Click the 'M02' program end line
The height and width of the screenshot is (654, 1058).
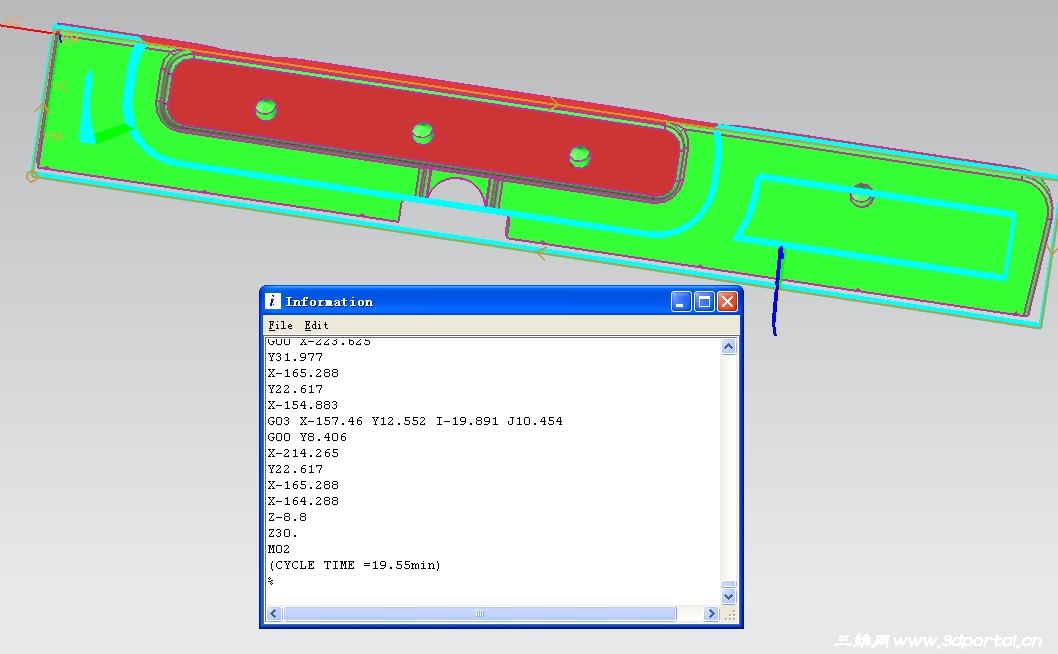pyautogui.click(x=279, y=549)
